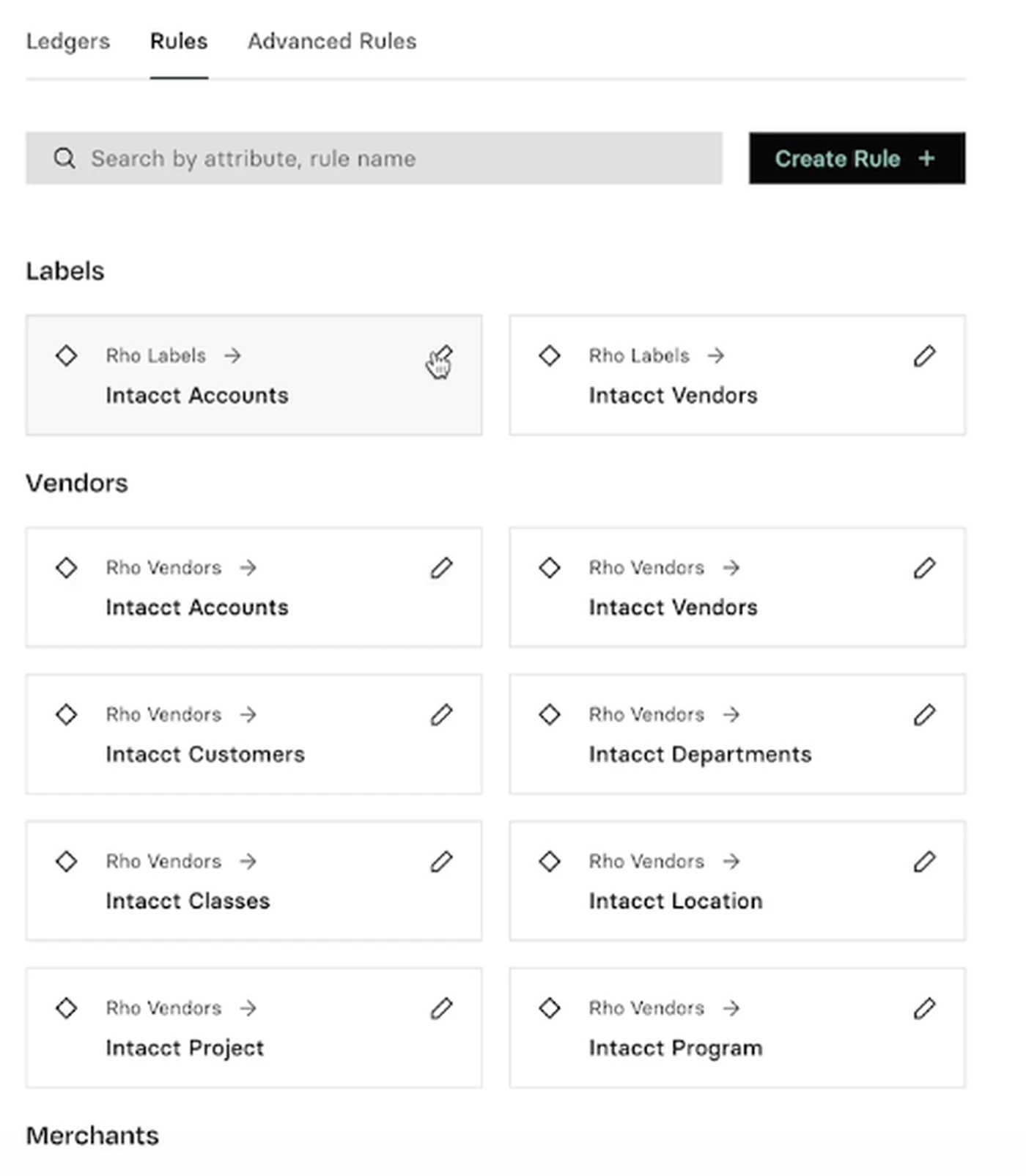Image resolution: width=1026 pixels, height=1176 pixels.
Task: Click 'Intacct Vendors' text under Vendors section
Action: (x=673, y=607)
